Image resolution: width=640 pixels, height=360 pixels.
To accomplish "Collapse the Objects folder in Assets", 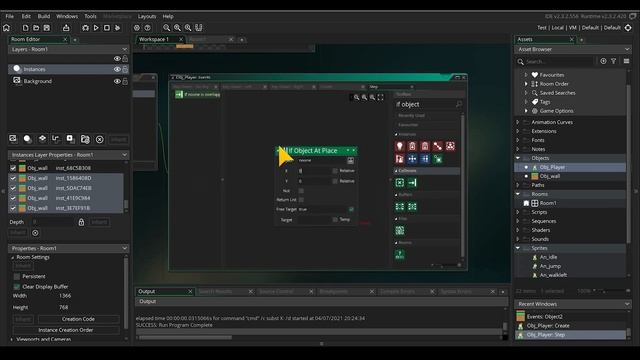I will [518, 158].
